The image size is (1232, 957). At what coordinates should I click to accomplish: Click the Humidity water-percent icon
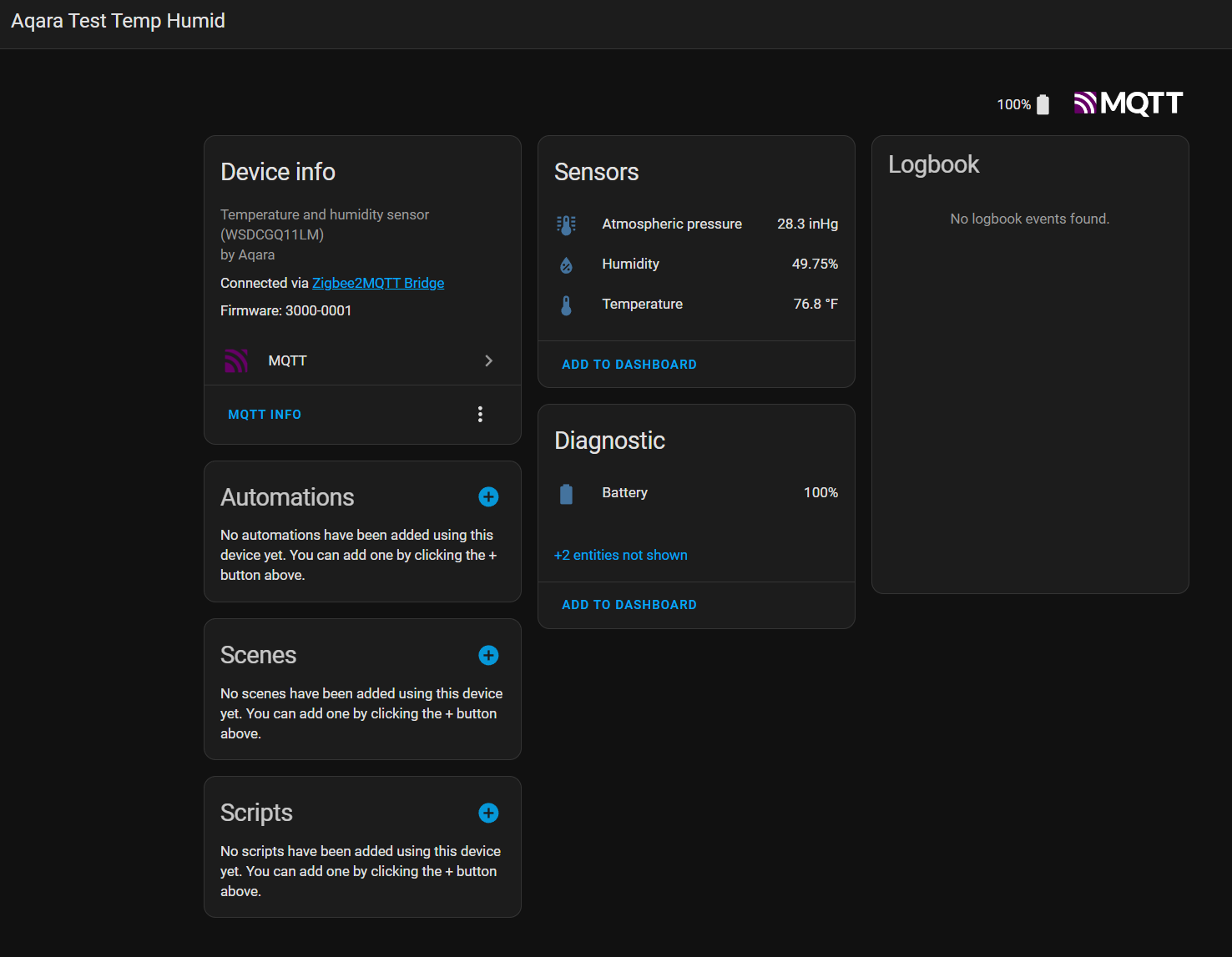click(x=566, y=265)
